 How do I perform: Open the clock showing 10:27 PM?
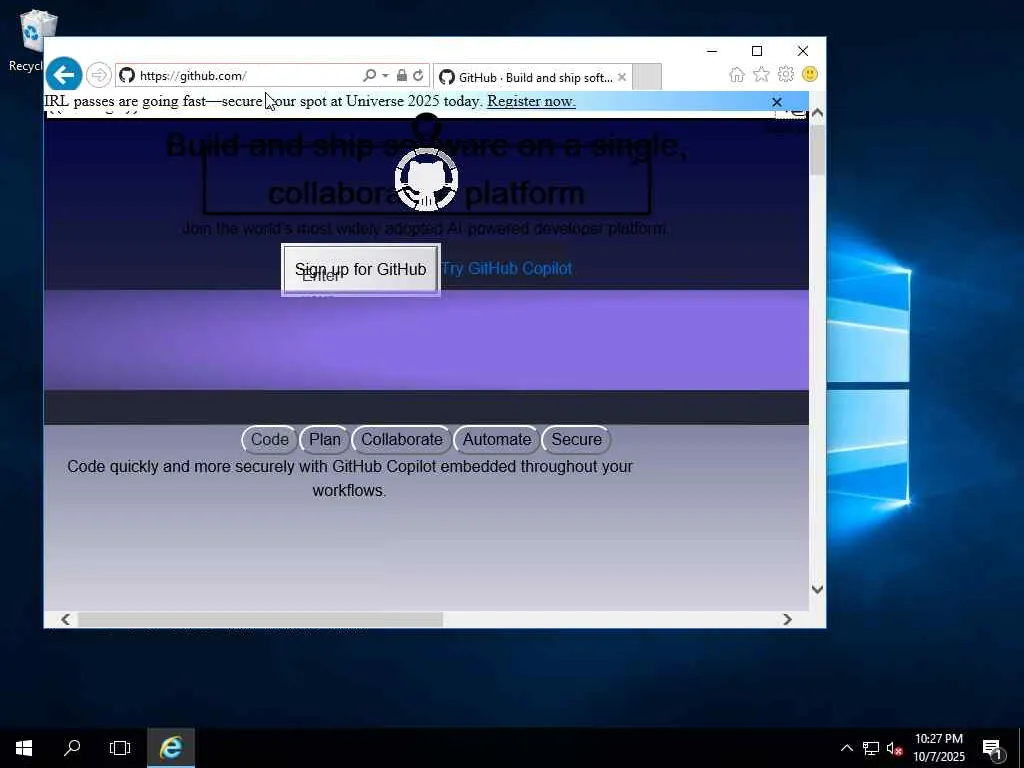click(x=938, y=748)
